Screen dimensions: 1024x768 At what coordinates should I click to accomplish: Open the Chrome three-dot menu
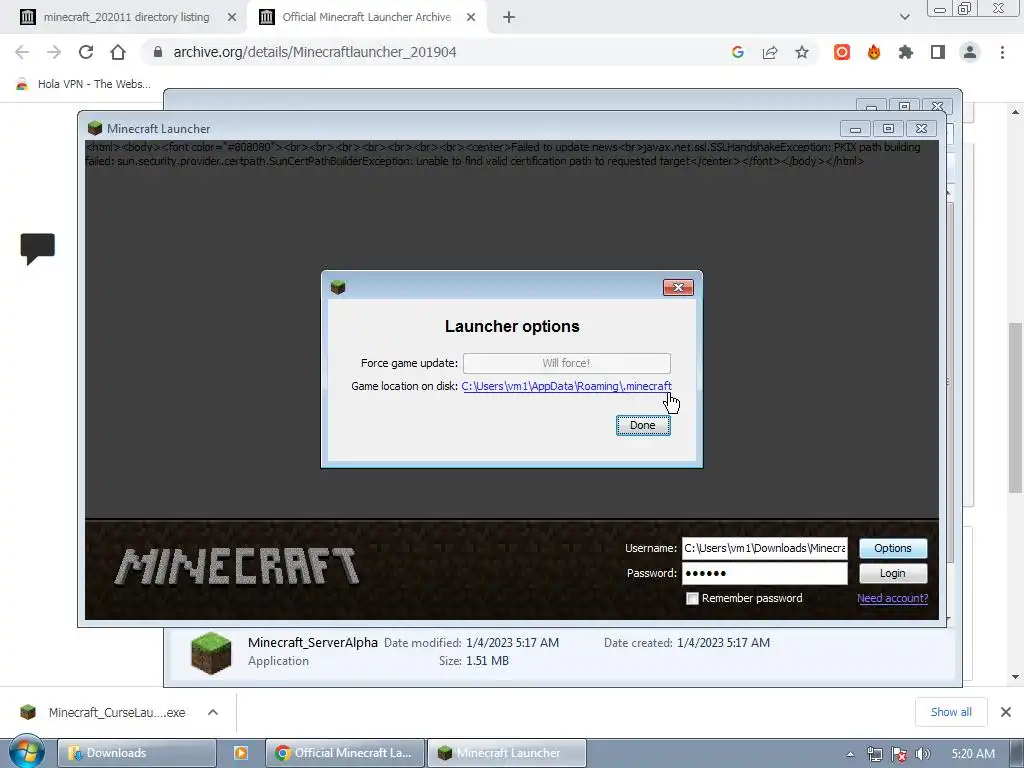coord(1002,52)
